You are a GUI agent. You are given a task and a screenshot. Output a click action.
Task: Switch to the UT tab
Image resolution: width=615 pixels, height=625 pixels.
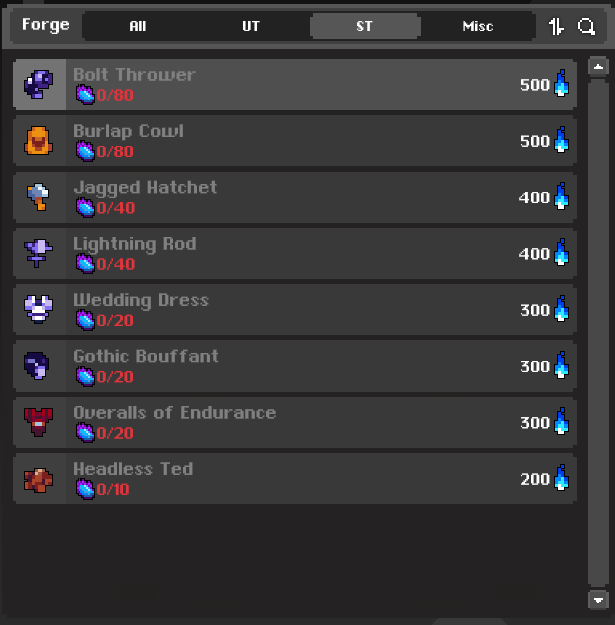(x=251, y=26)
